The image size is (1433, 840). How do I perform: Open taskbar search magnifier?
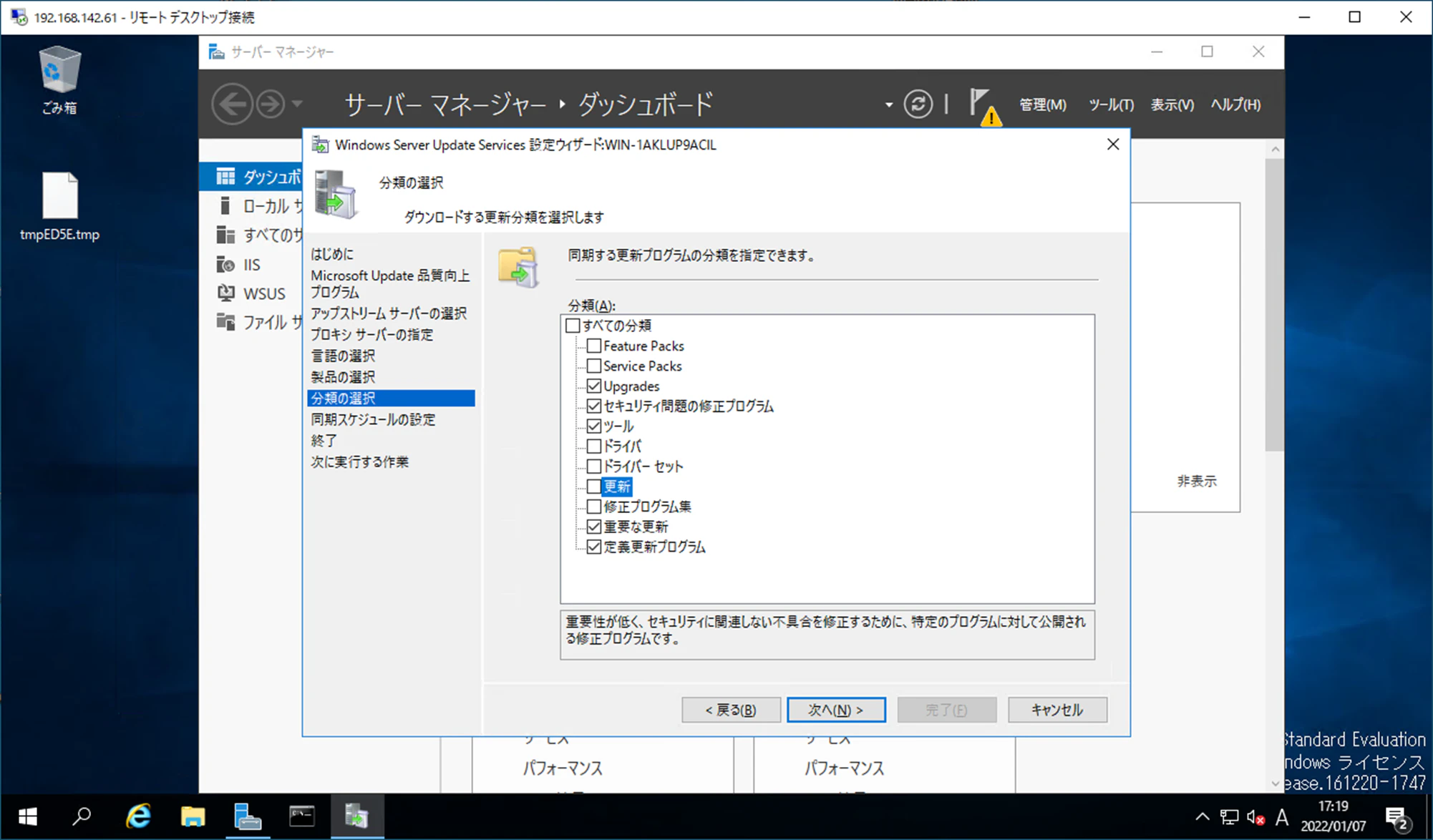[82, 816]
